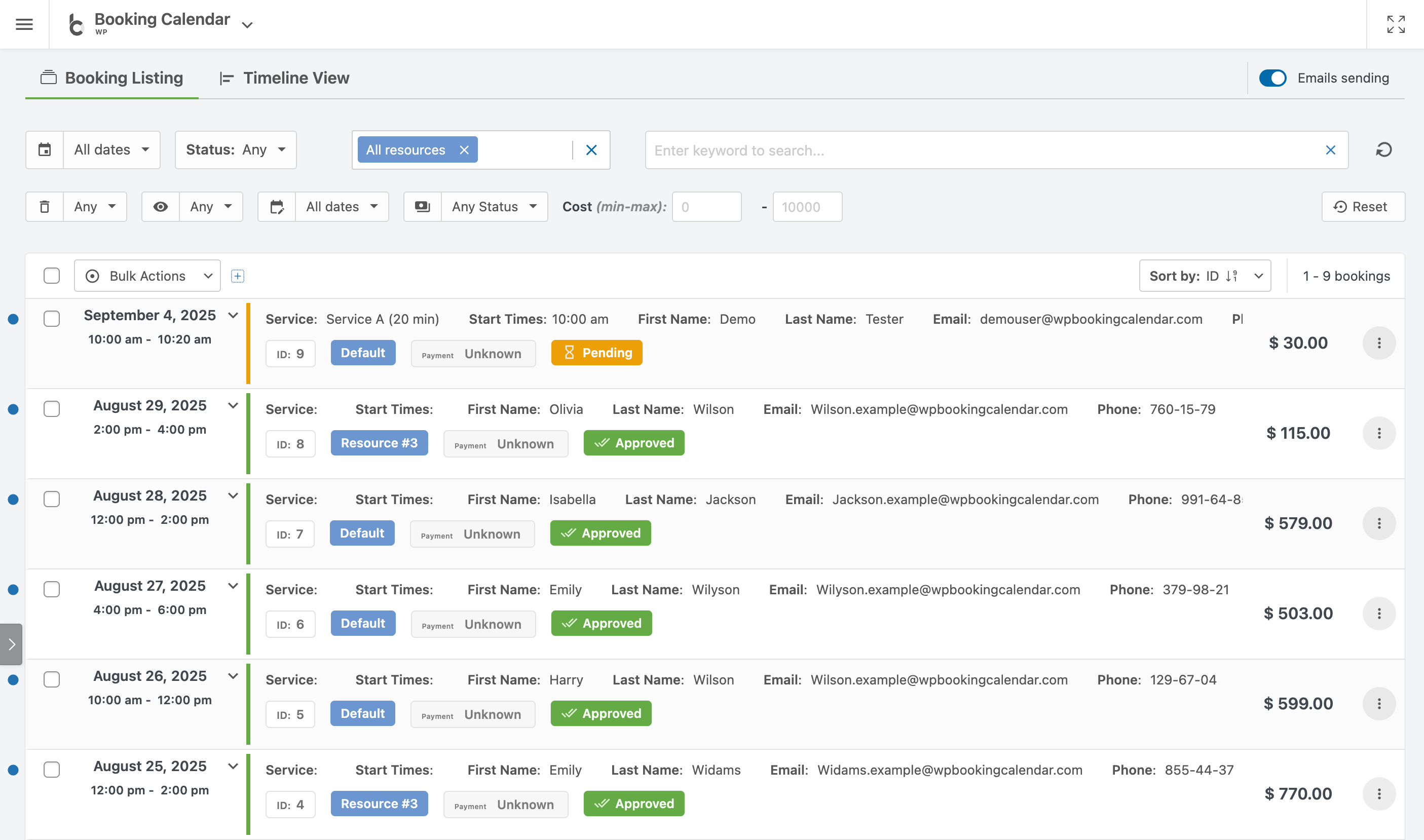This screenshot has width=1424, height=840.
Task: Expand details for August 28, 2025 booking
Action: pos(233,496)
